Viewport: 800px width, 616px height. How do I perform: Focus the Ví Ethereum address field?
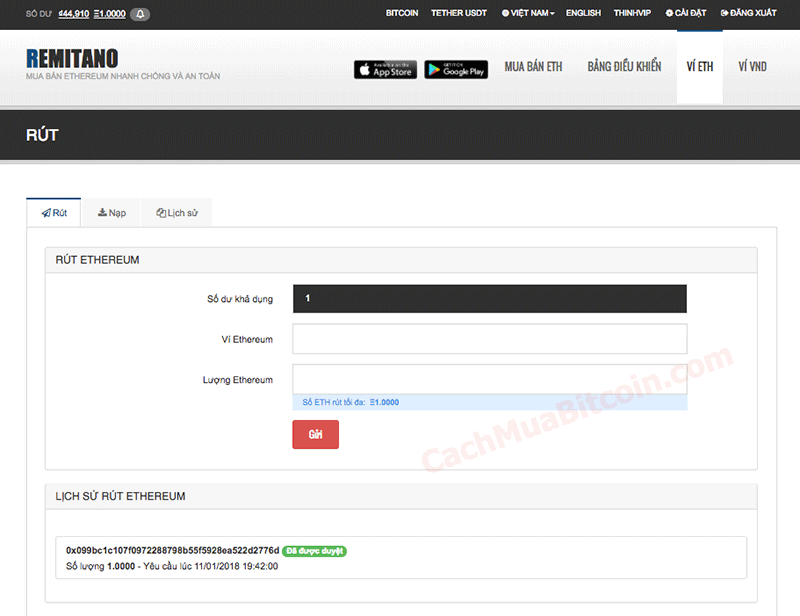[x=490, y=339]
